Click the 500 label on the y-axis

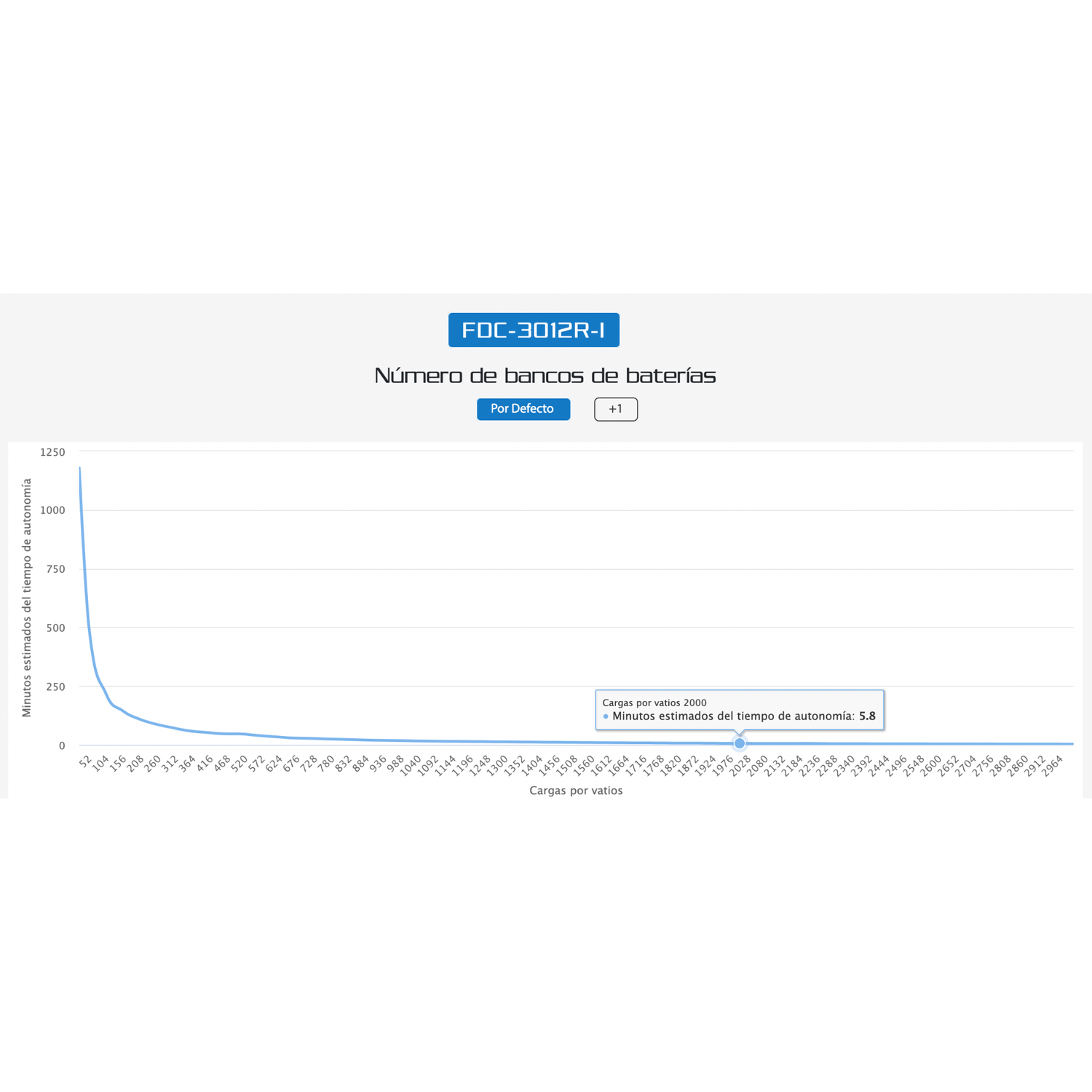(x=56, y=628)
